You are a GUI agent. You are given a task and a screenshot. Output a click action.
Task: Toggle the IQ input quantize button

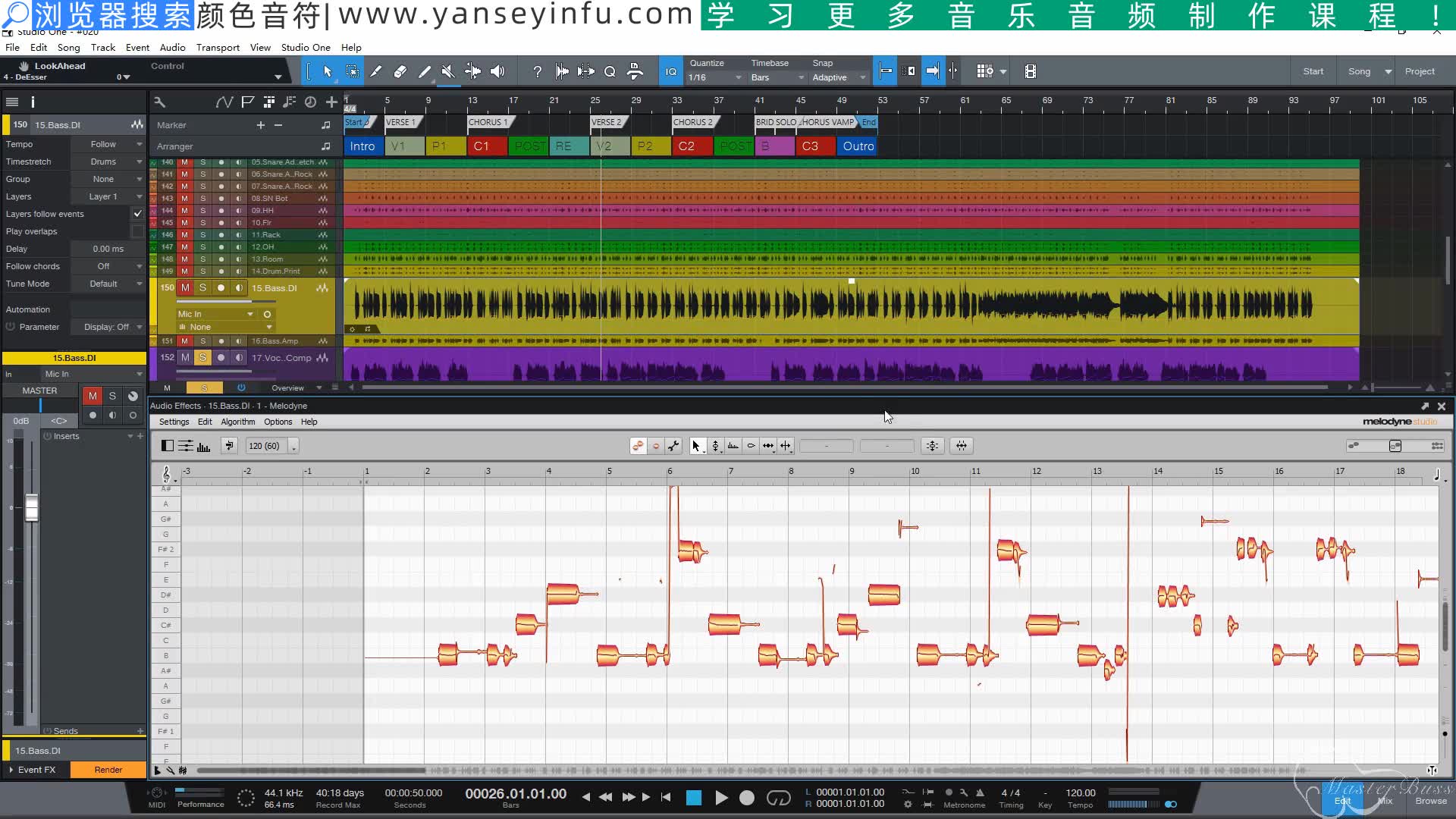[670, 71]
